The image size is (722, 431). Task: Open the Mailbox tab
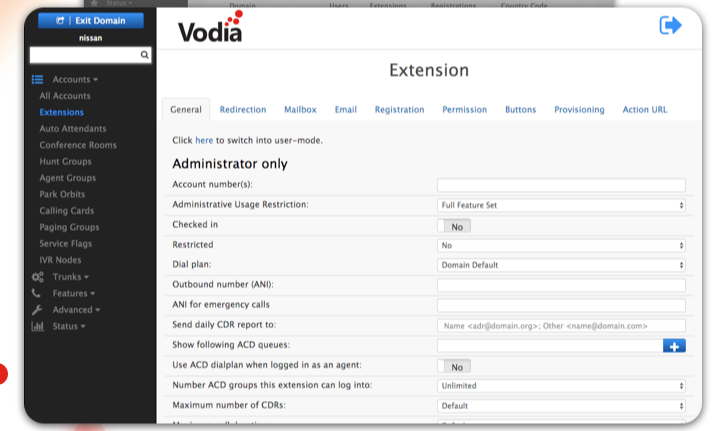point(300,110)
